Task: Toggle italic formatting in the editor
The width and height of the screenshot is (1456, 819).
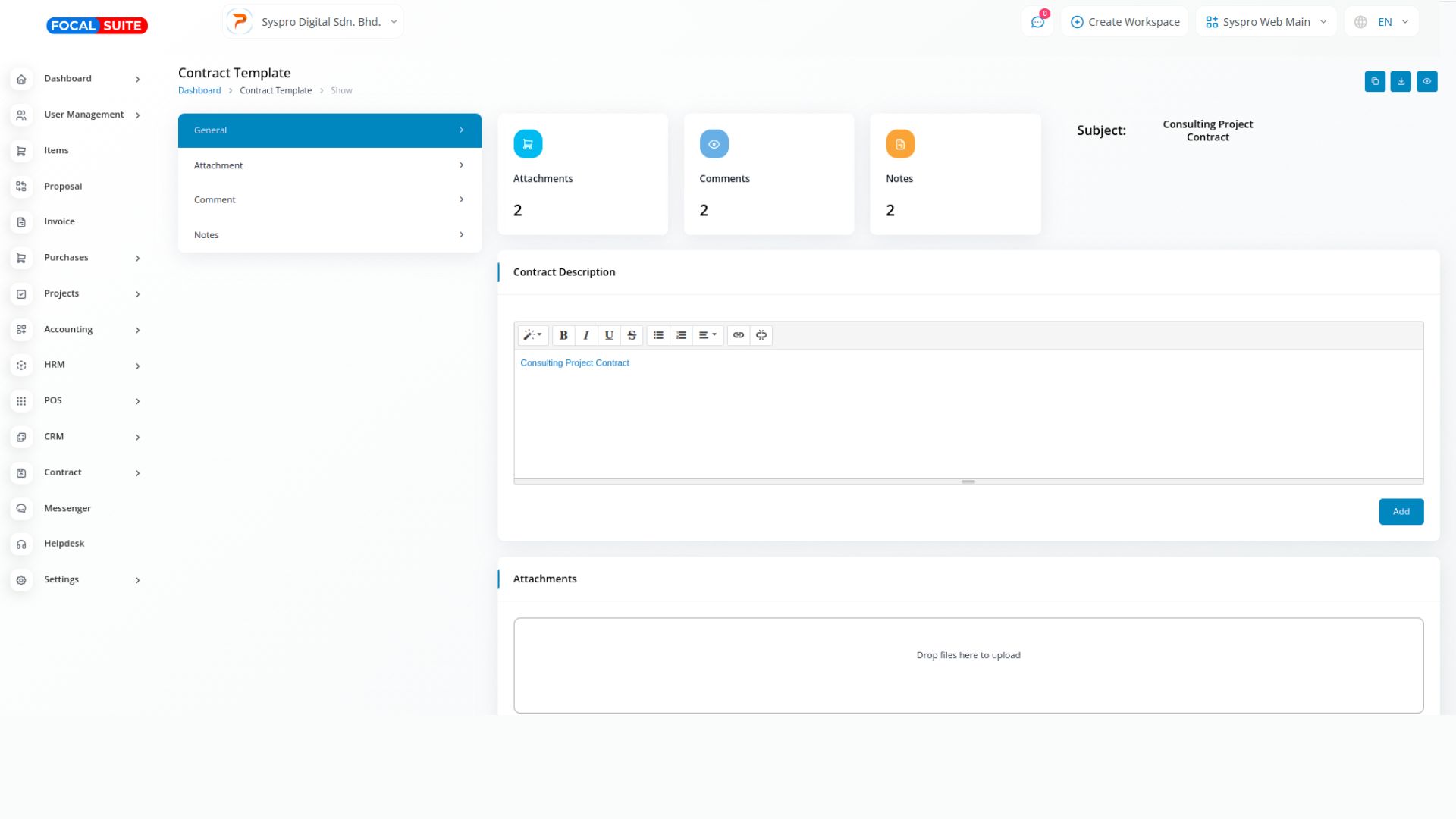Action: point(586,335)
